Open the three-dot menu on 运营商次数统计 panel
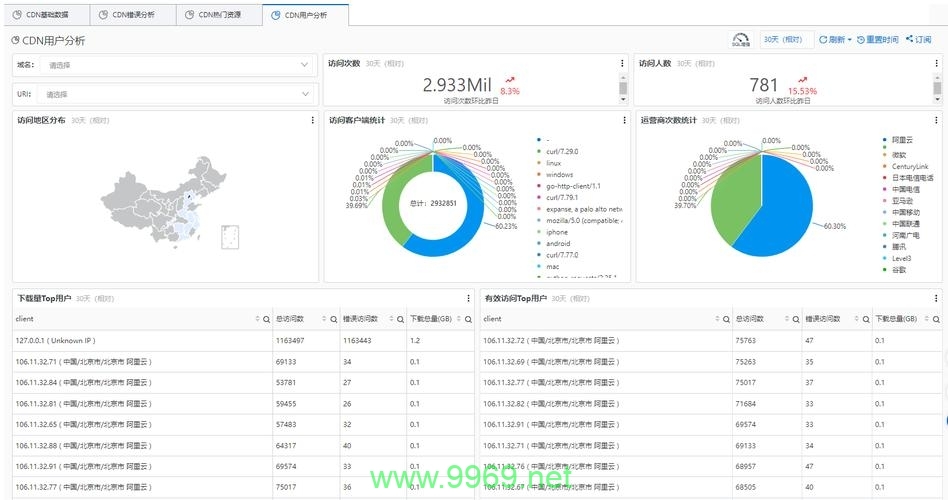Screen dimensions: 948x500 click(934, 120)
